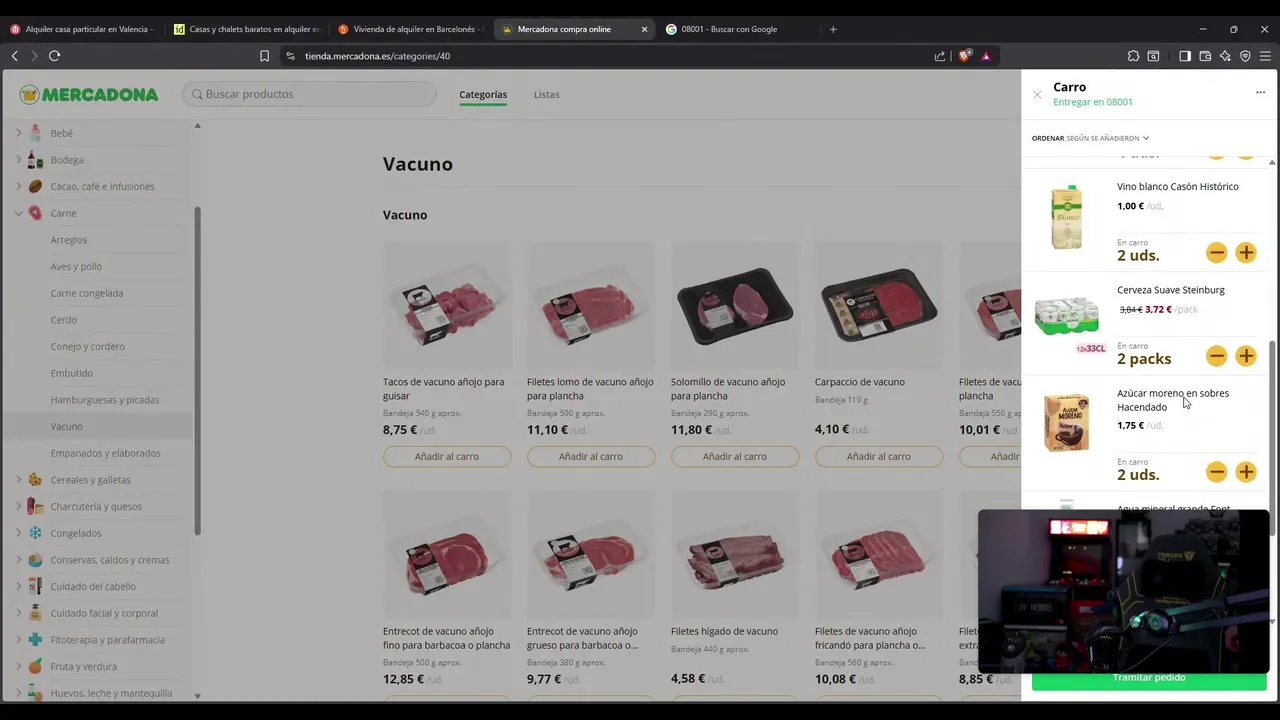The height and width of the screenshot is (720, 1280).
Task: Expand the Bebé category
Action: [x=18, y=133]
